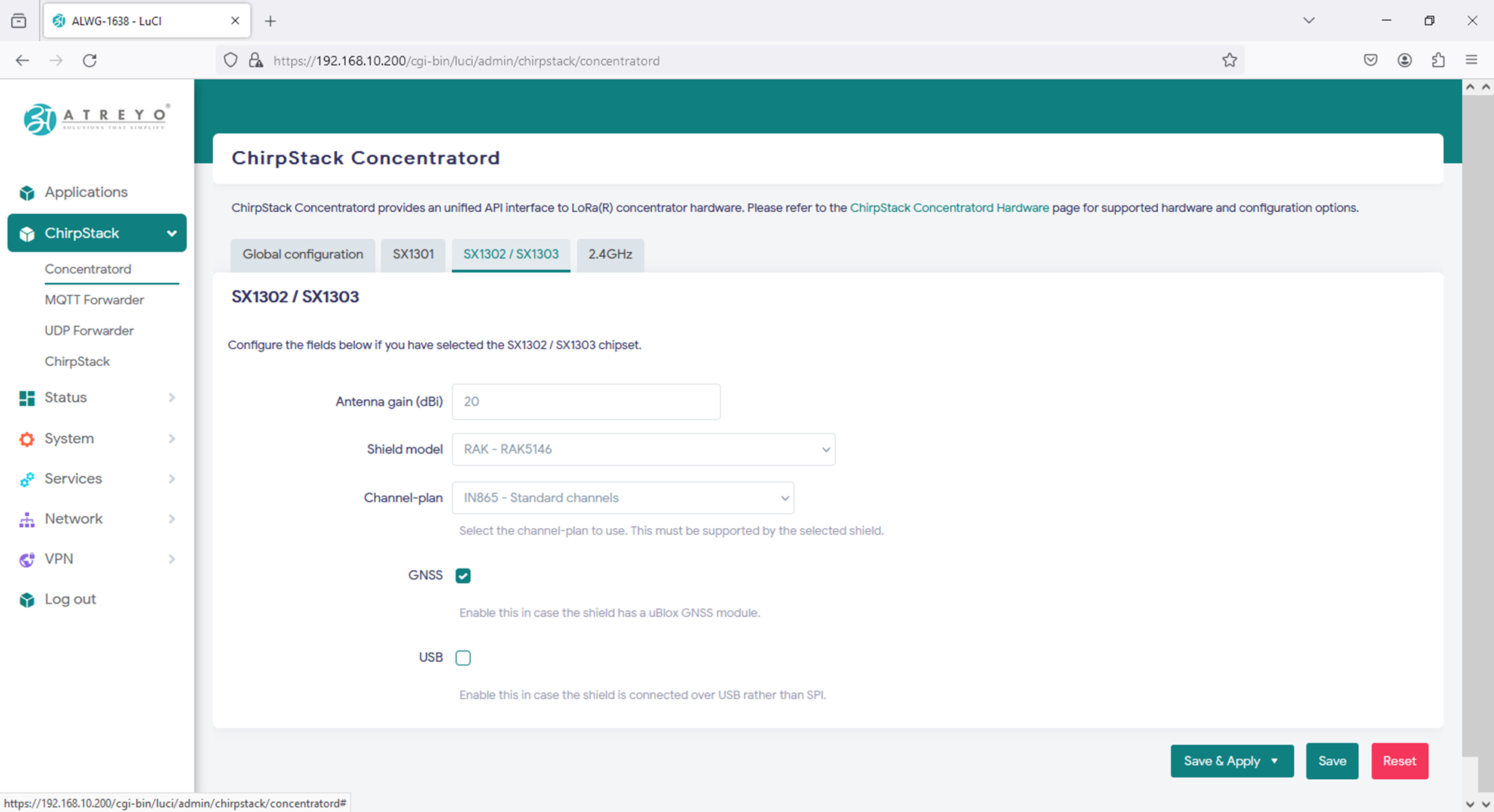1494x812 pixels.
Task: Click the Services icon
Action: [x=27, y=480]
